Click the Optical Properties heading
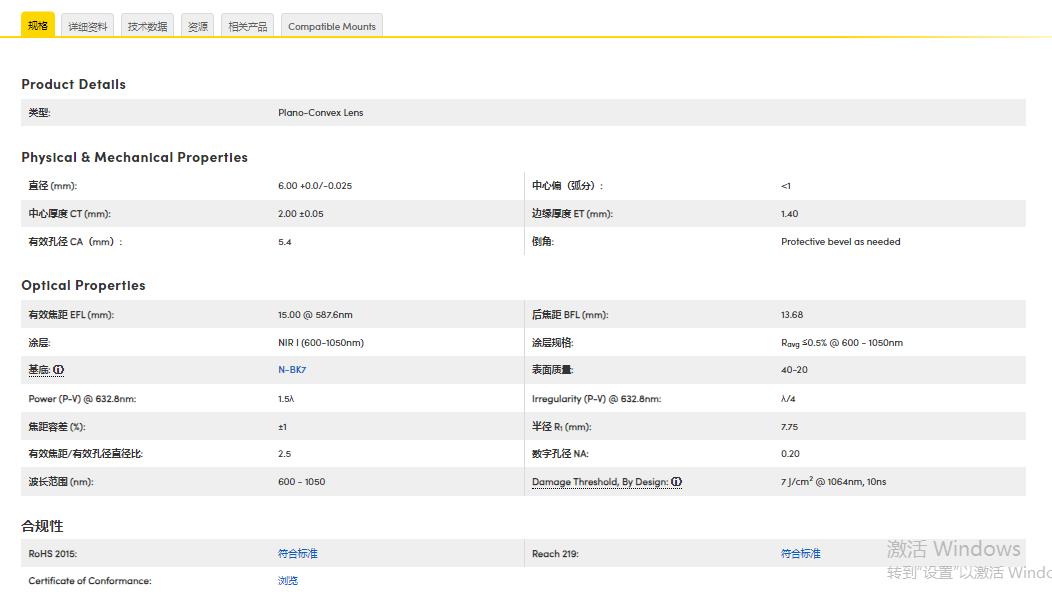Screen dimensions: 1052x610 pos(83,285)
